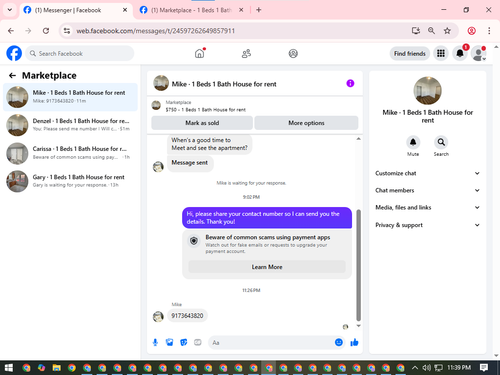This screenshot has height=375, width=500.
Task: Click the purple contact number request message
Action: point(267,218)
